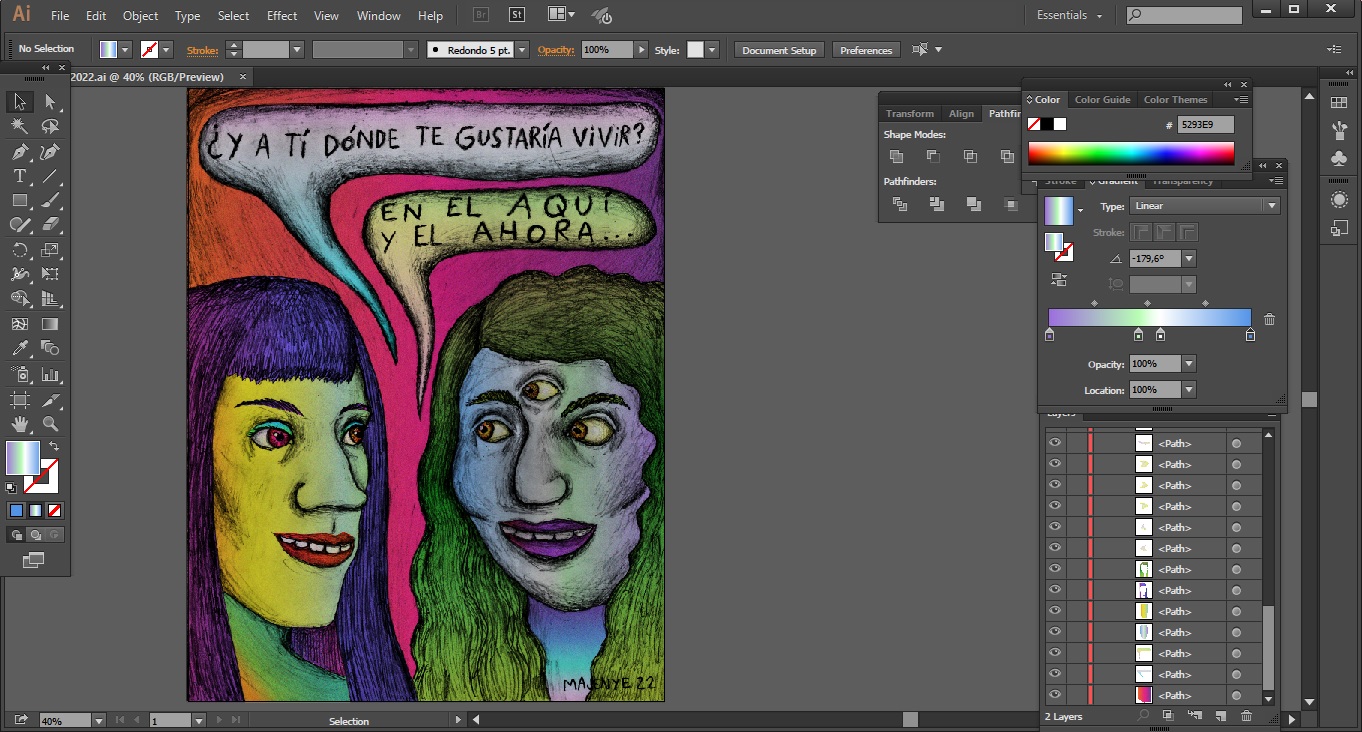1362x732 pixels.
Task: Select the Perspective Grid tool
Action: tap(50, 299)
